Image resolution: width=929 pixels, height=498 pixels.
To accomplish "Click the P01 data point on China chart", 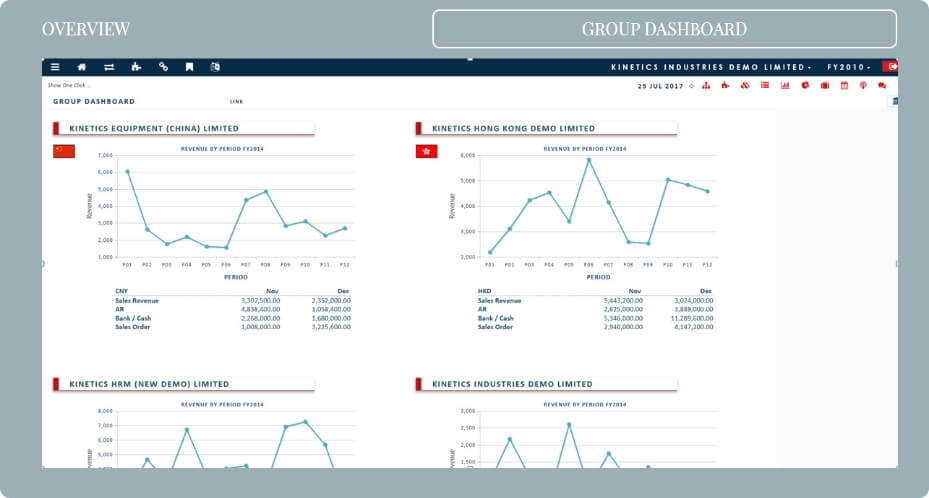I will 127,172.
